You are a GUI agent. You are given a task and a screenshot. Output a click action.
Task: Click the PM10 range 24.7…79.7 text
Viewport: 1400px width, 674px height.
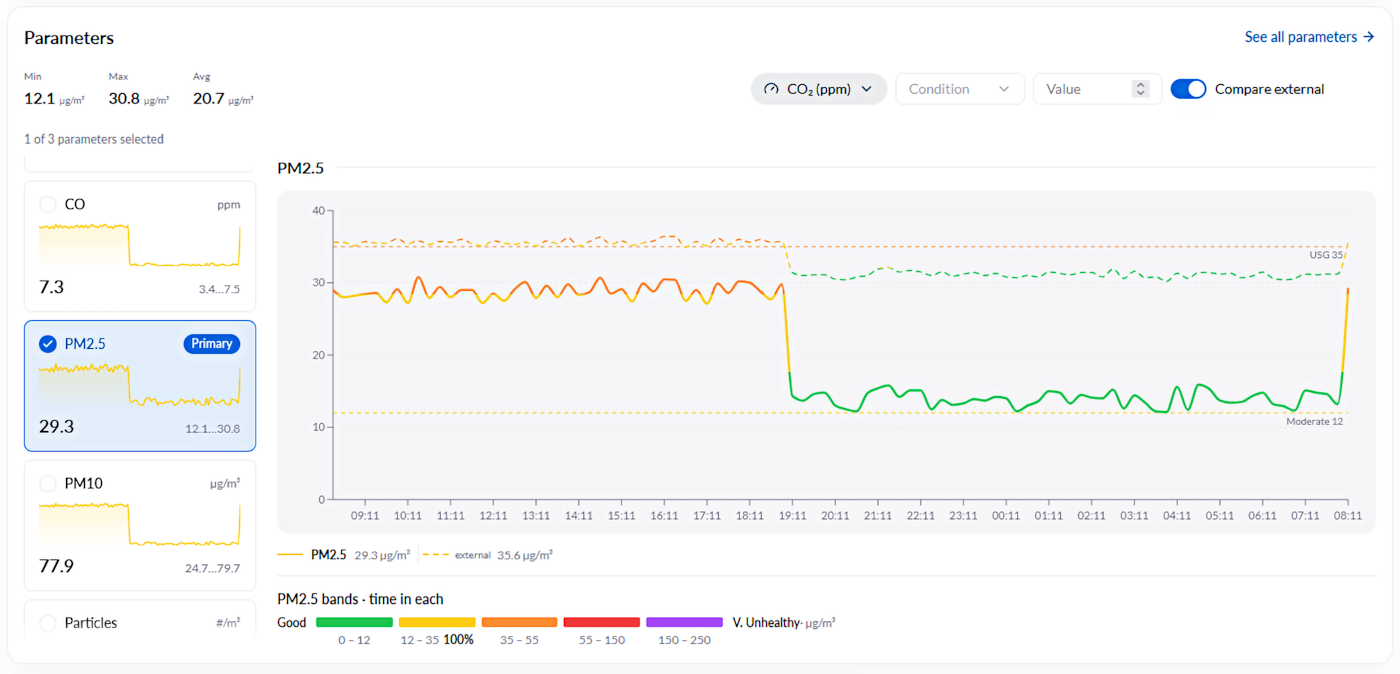click(x=213, y=569)
